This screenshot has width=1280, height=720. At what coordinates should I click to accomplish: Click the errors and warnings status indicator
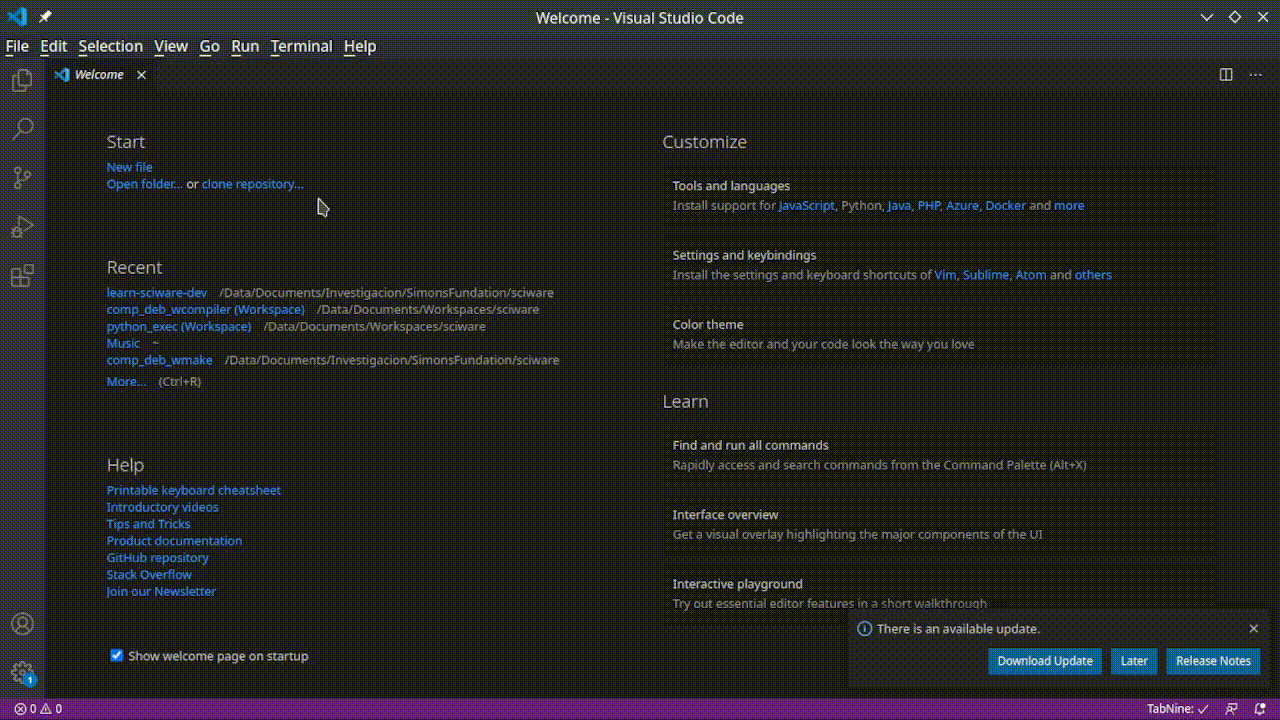38,708
